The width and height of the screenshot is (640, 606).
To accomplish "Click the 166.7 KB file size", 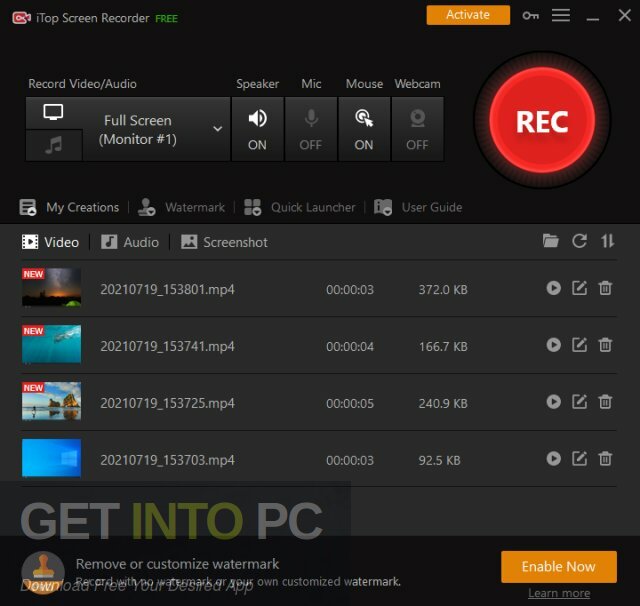I will click(x=443, y=346).
